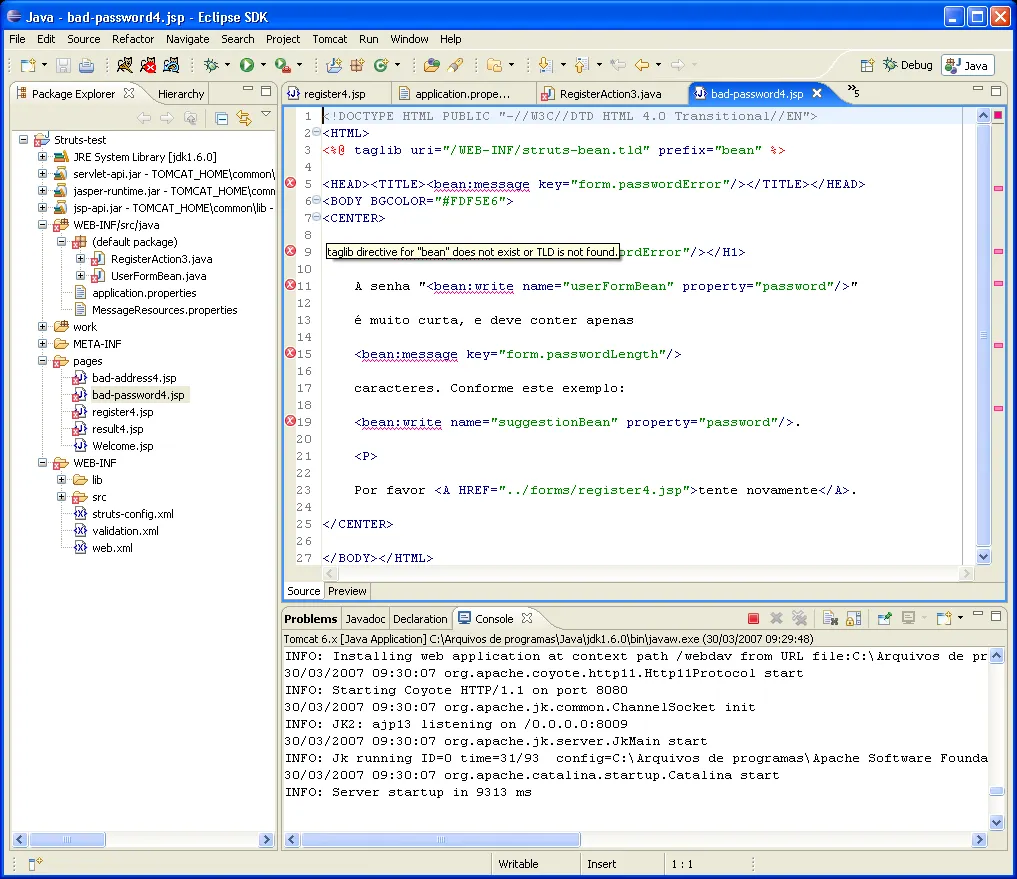Image resolution: width=1017 pixels, height=879 pixels.
Task: Collapse the pages folder in tree
Action: pos(43,361)
